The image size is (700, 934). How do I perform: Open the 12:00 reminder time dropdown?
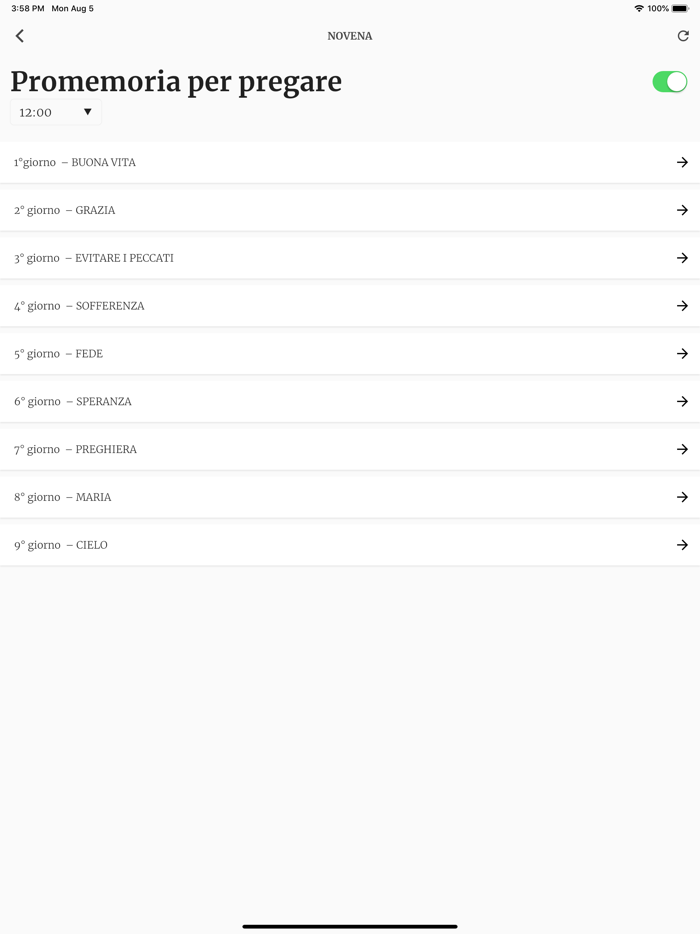click(x=56, y=112)
